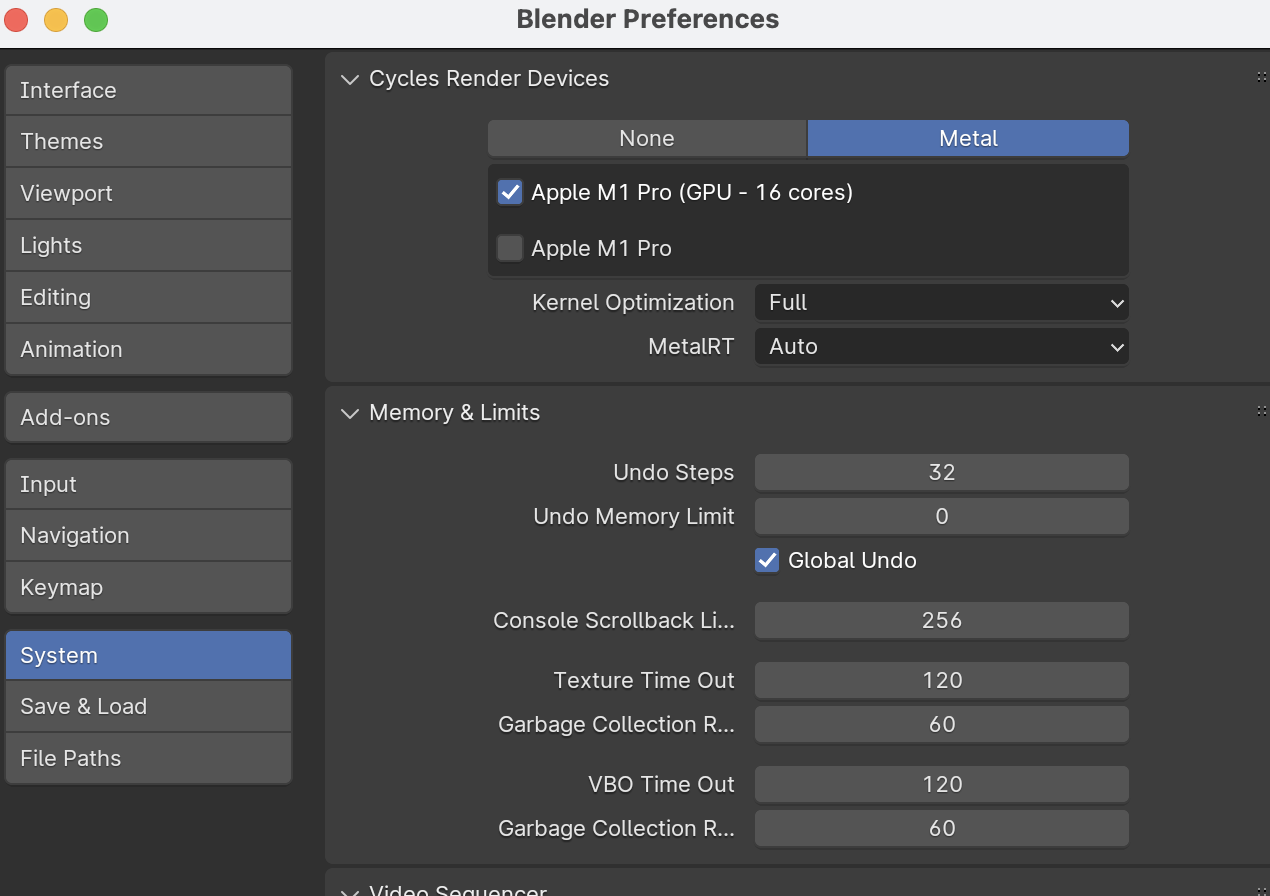Select the Console Scrollback Lines field

click(x=941, y=621)
